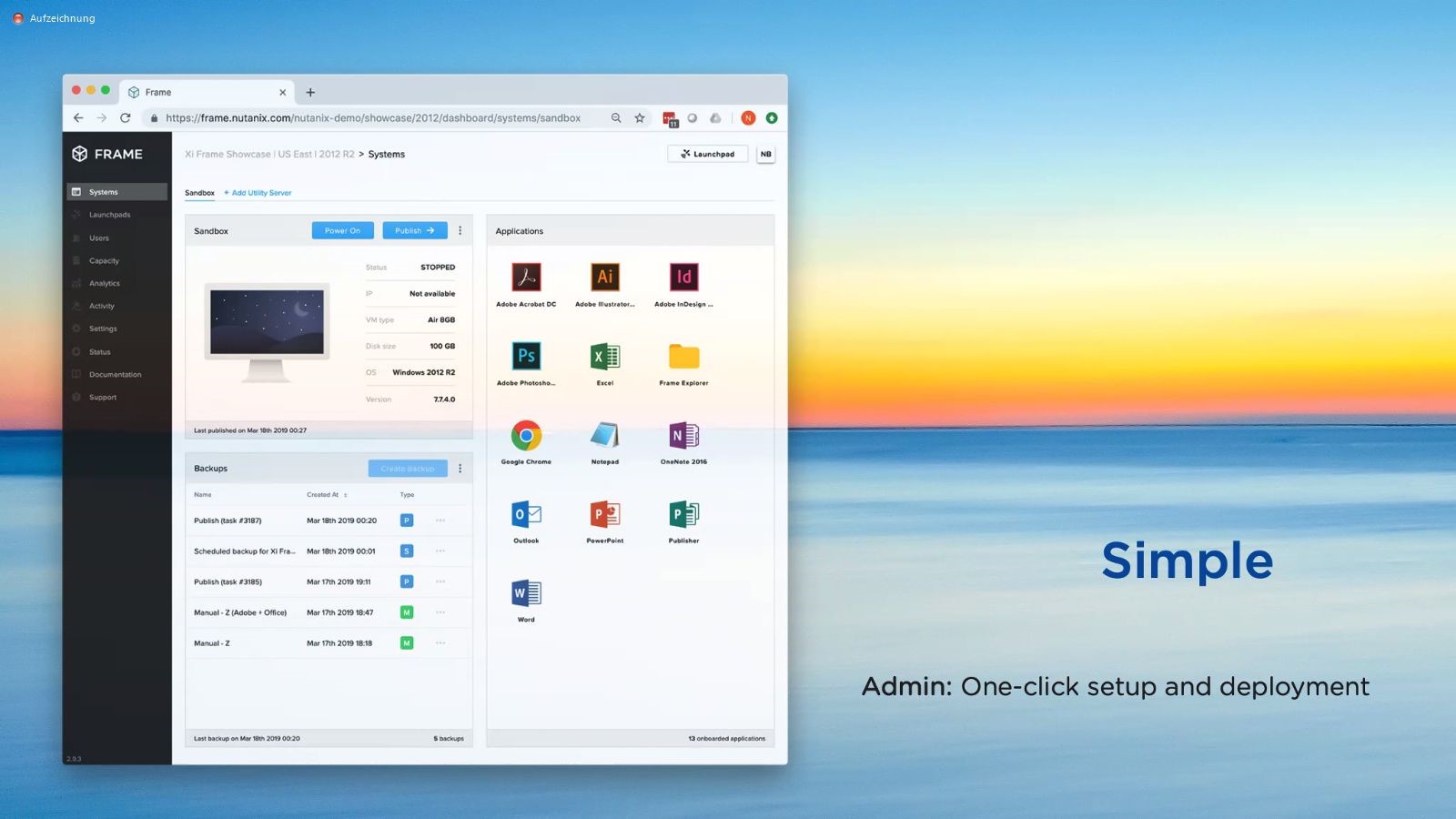This screenshot has width=1456, height=819.
Task: Switch to the Sandbox tab
Action: coord(199,193)
